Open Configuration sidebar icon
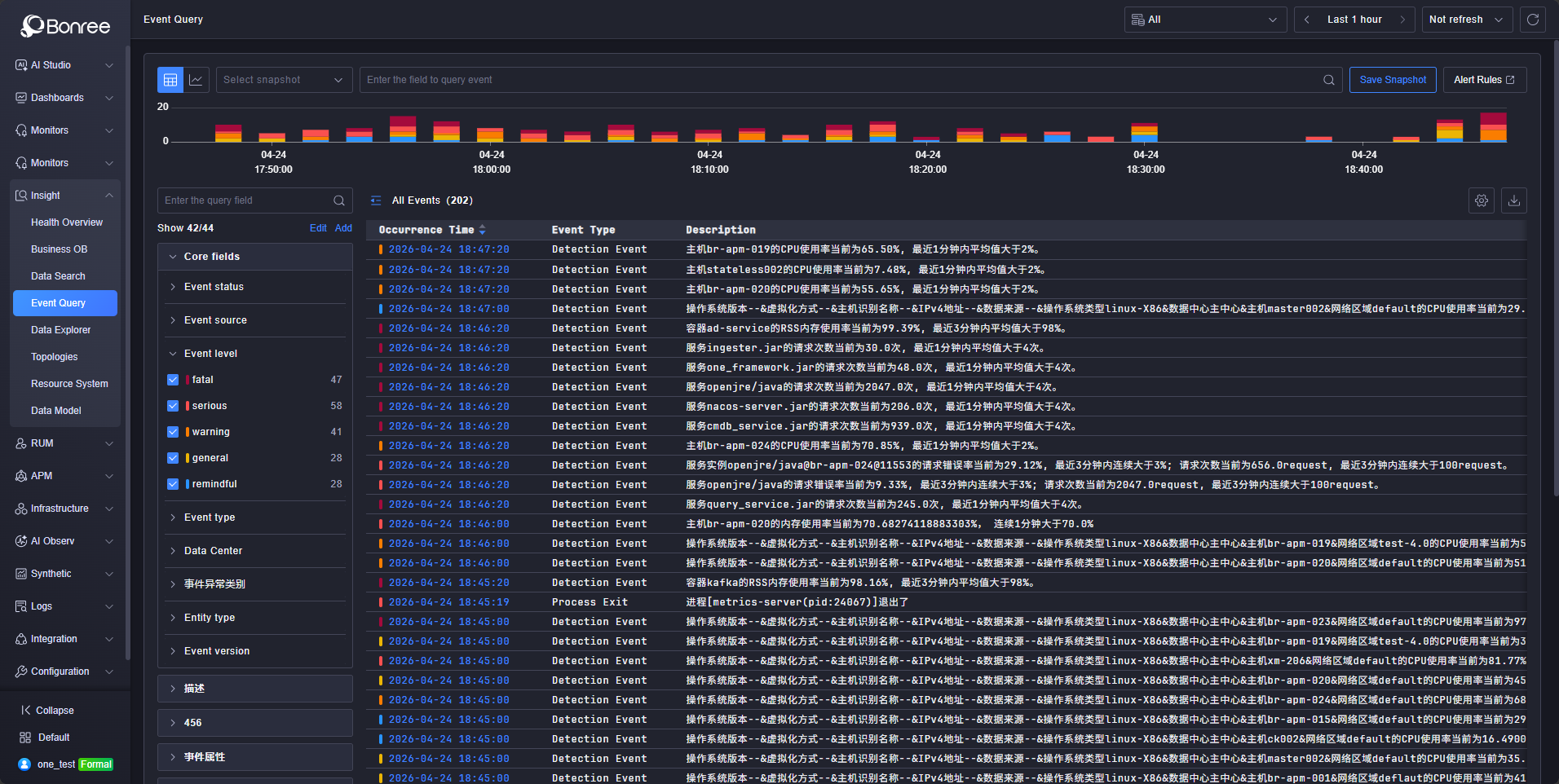The width and height of the screenshot is (1559, 784). tap(21, 672)
